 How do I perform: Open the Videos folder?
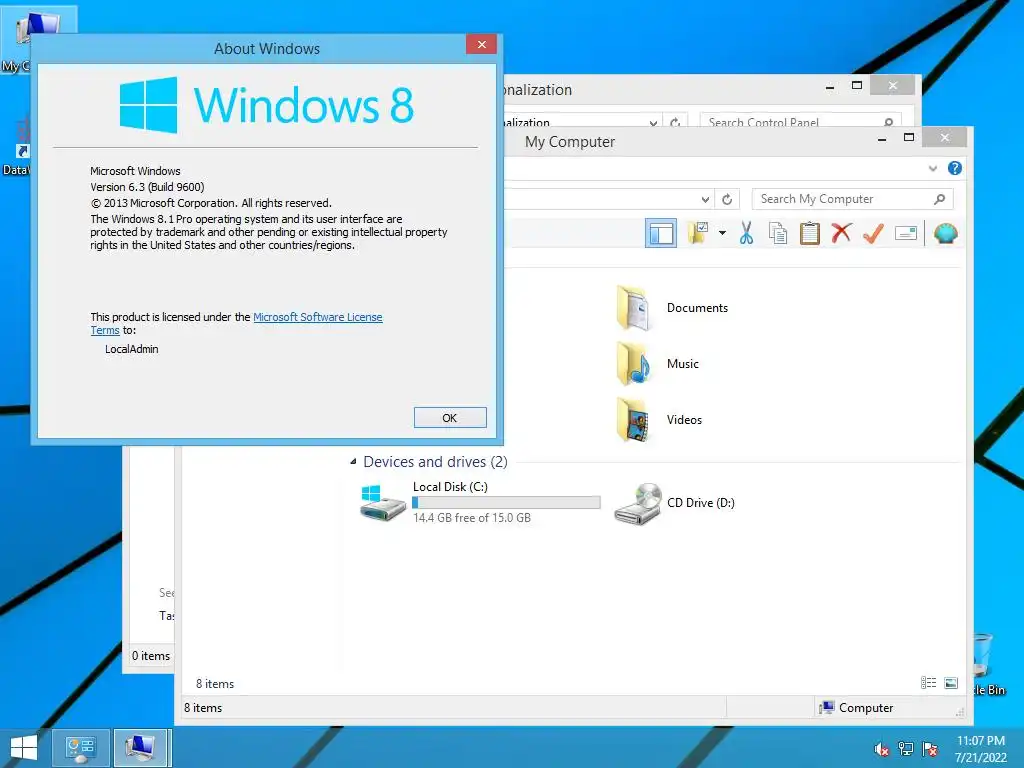[659, 420]
